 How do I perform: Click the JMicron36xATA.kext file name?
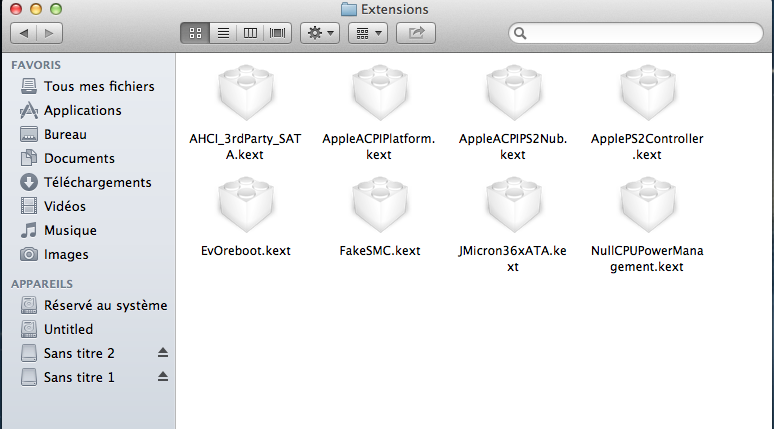pos(513,259)
